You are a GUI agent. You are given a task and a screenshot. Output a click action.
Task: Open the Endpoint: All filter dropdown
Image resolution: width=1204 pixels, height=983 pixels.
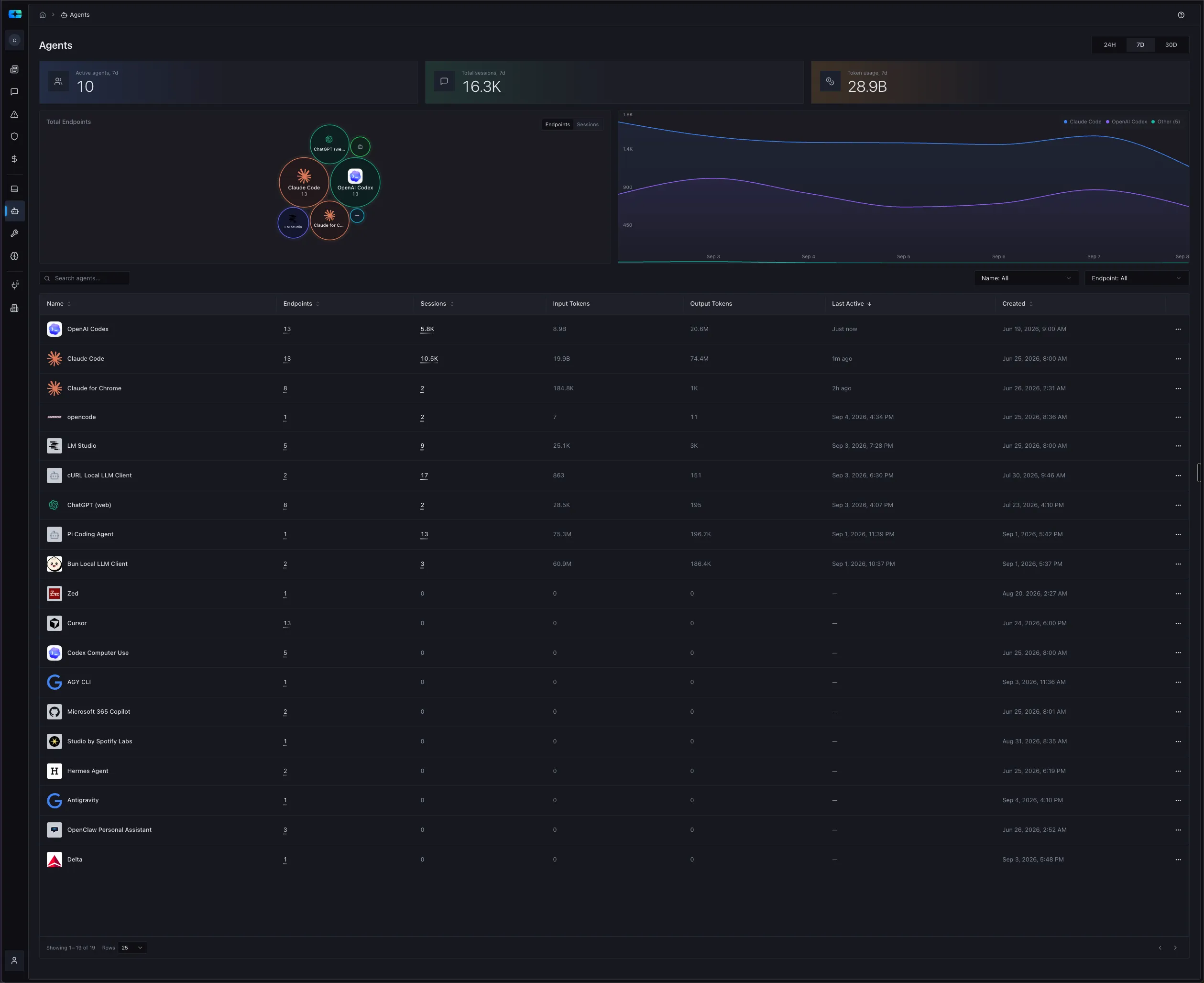tap(1136, 278)
